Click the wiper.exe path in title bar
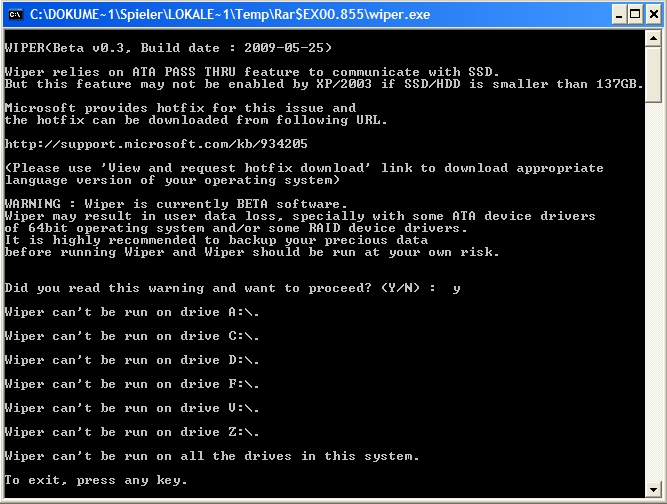667x504 pixels. click(230, 14)
